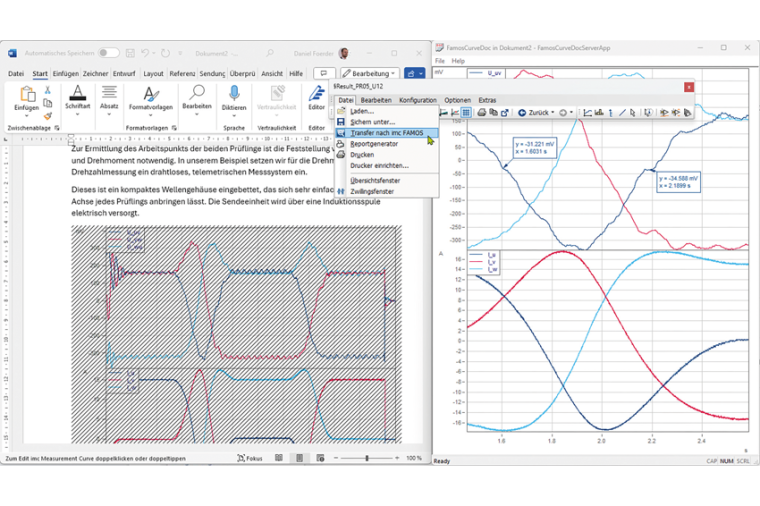The width and height of the screenshot is (760, 506).
Task: Choose Reportgenerator from the Datei menu
Action: pyautogui.click(x=373, y=143)
